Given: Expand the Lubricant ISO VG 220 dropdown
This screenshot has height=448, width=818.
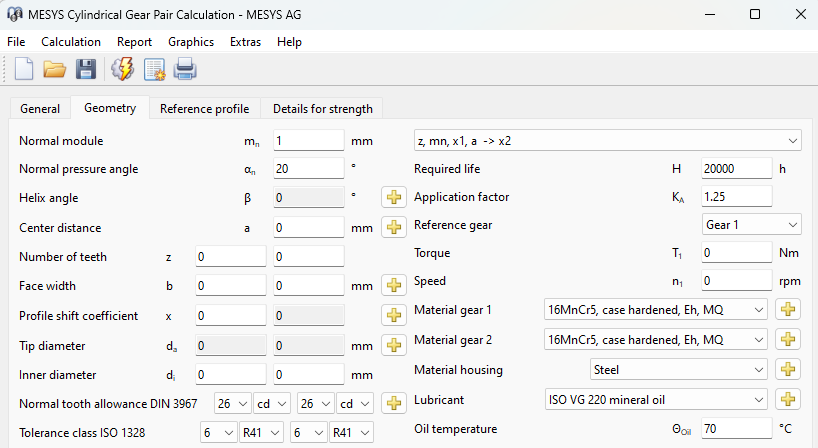Looking at the screenshot, I should (x=656, y=400).
